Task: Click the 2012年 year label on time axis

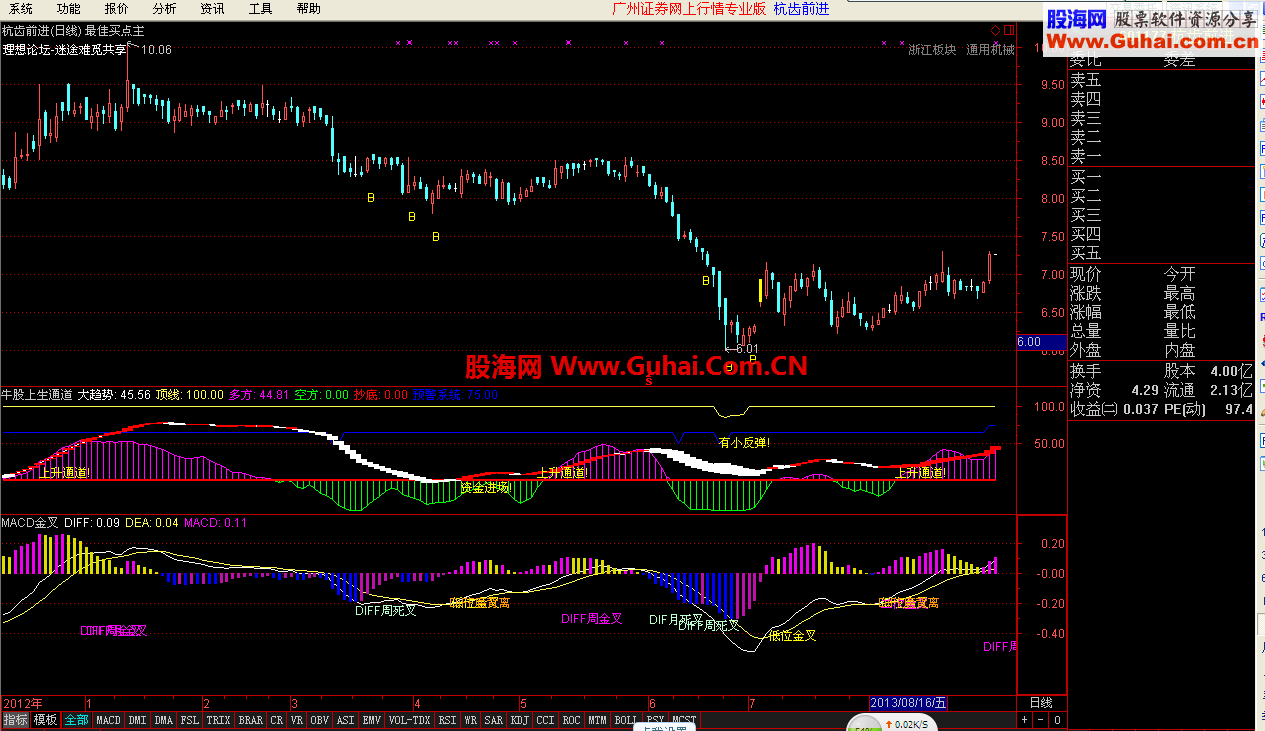Action: [24, 702]
